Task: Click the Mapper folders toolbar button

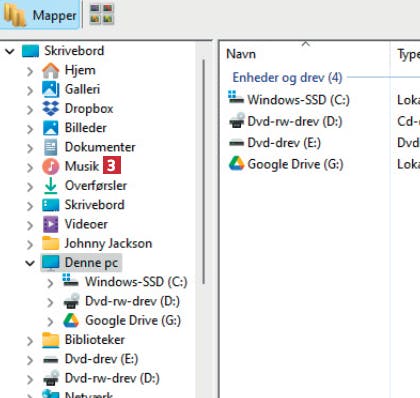Action: pos(39,15)
